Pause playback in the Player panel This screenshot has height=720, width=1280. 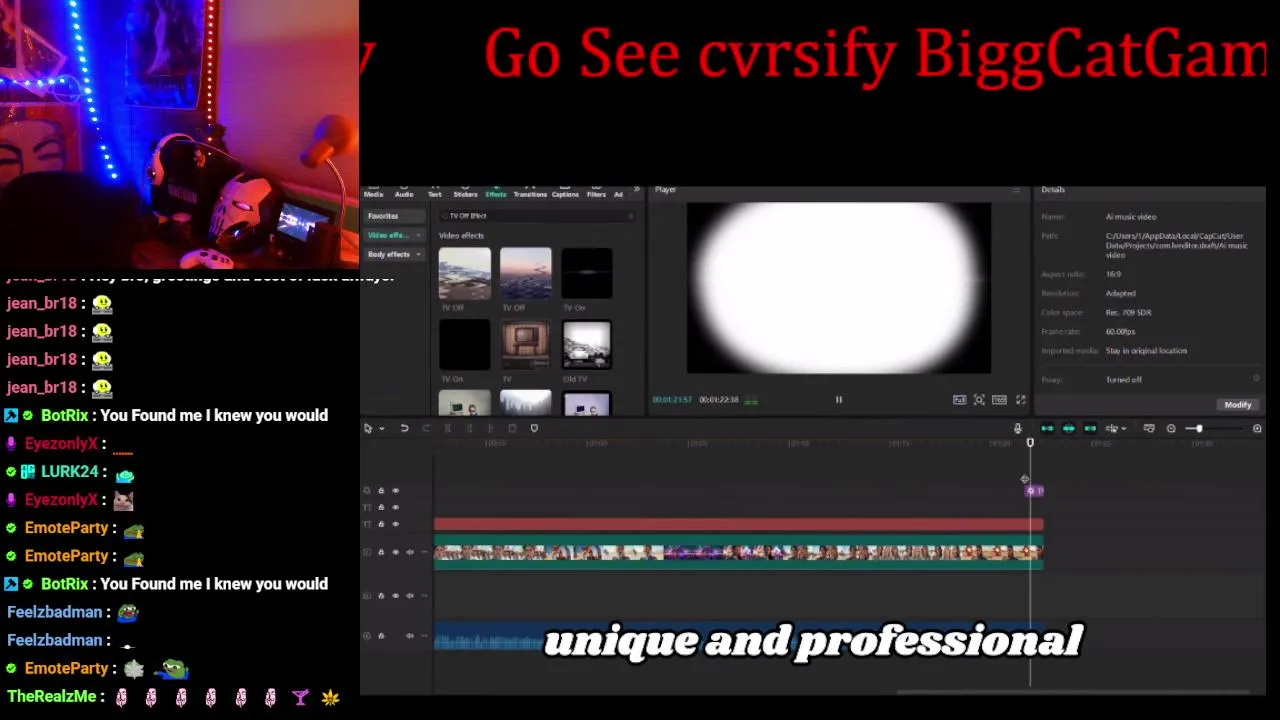838,400
